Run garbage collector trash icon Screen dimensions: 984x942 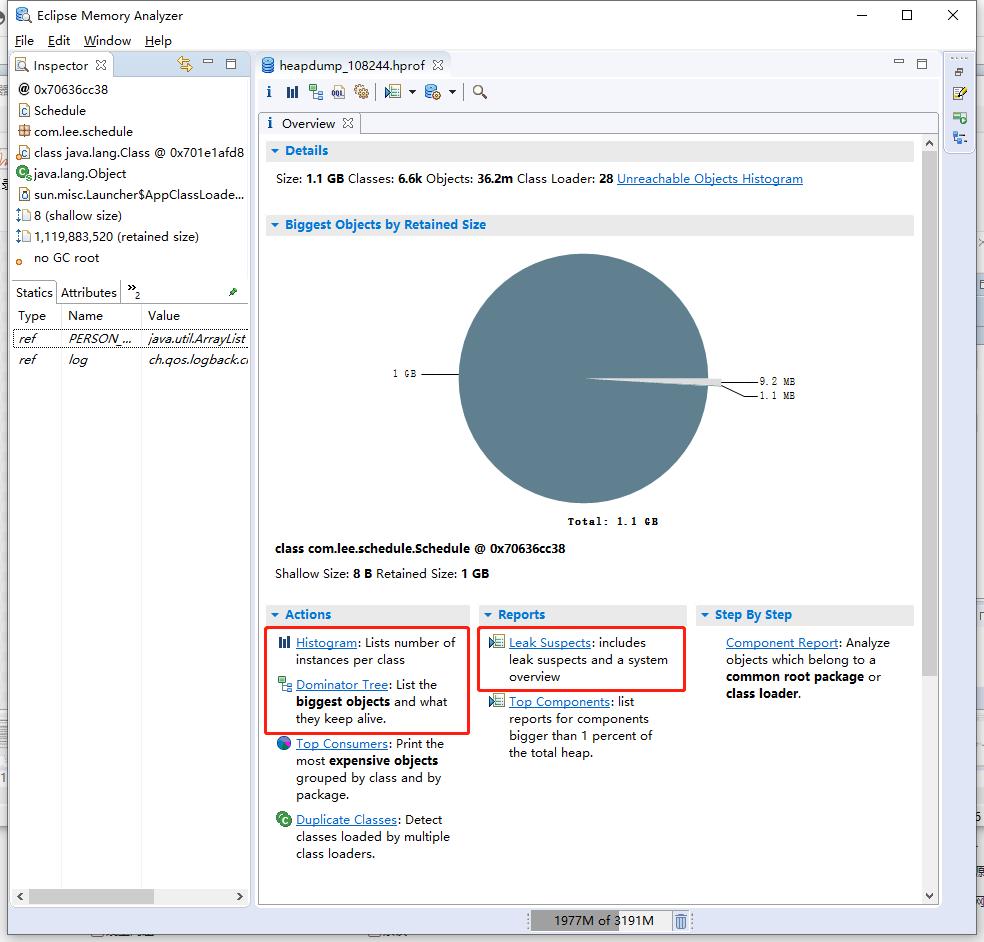[x=681, y=921]
